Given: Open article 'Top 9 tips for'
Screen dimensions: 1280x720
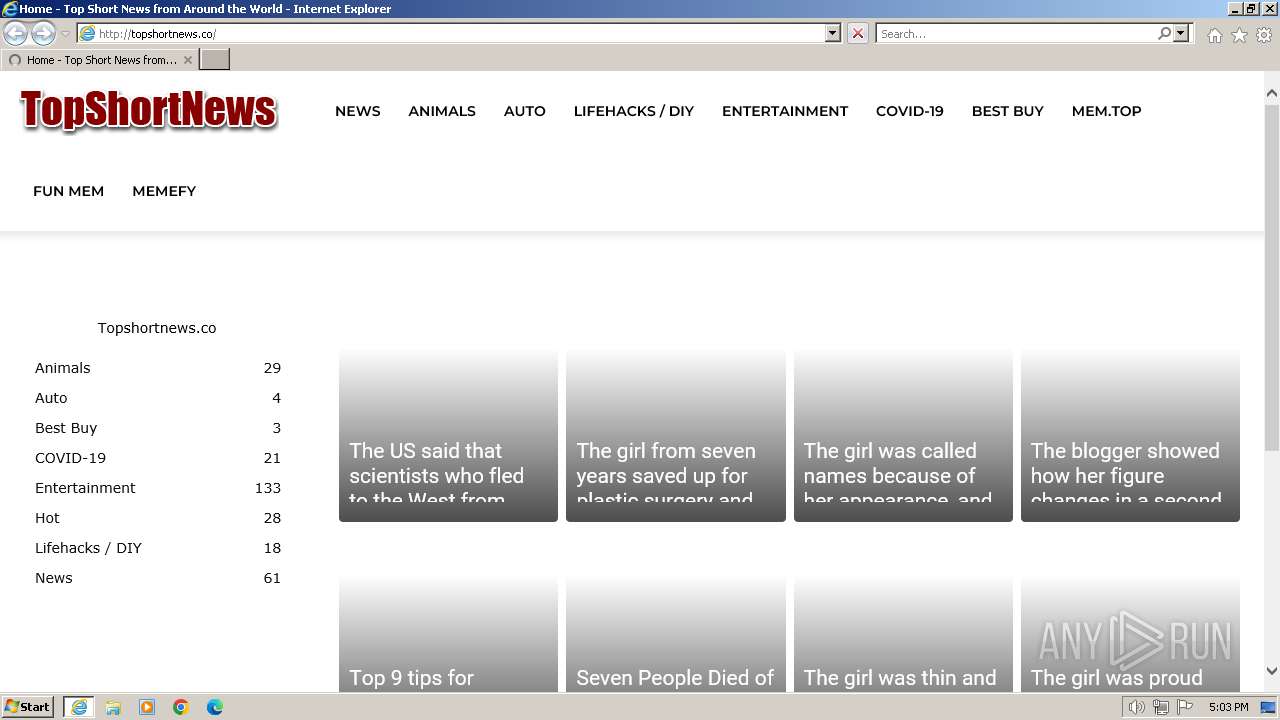Looking at the screenshot, I should pyautogui.click(x=448, y=634).
